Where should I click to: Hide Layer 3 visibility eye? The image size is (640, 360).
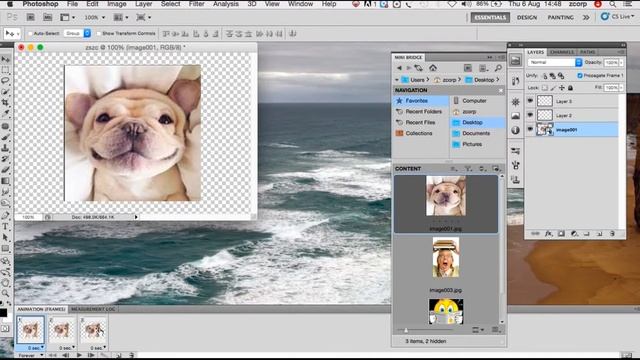tap(530, 101)
